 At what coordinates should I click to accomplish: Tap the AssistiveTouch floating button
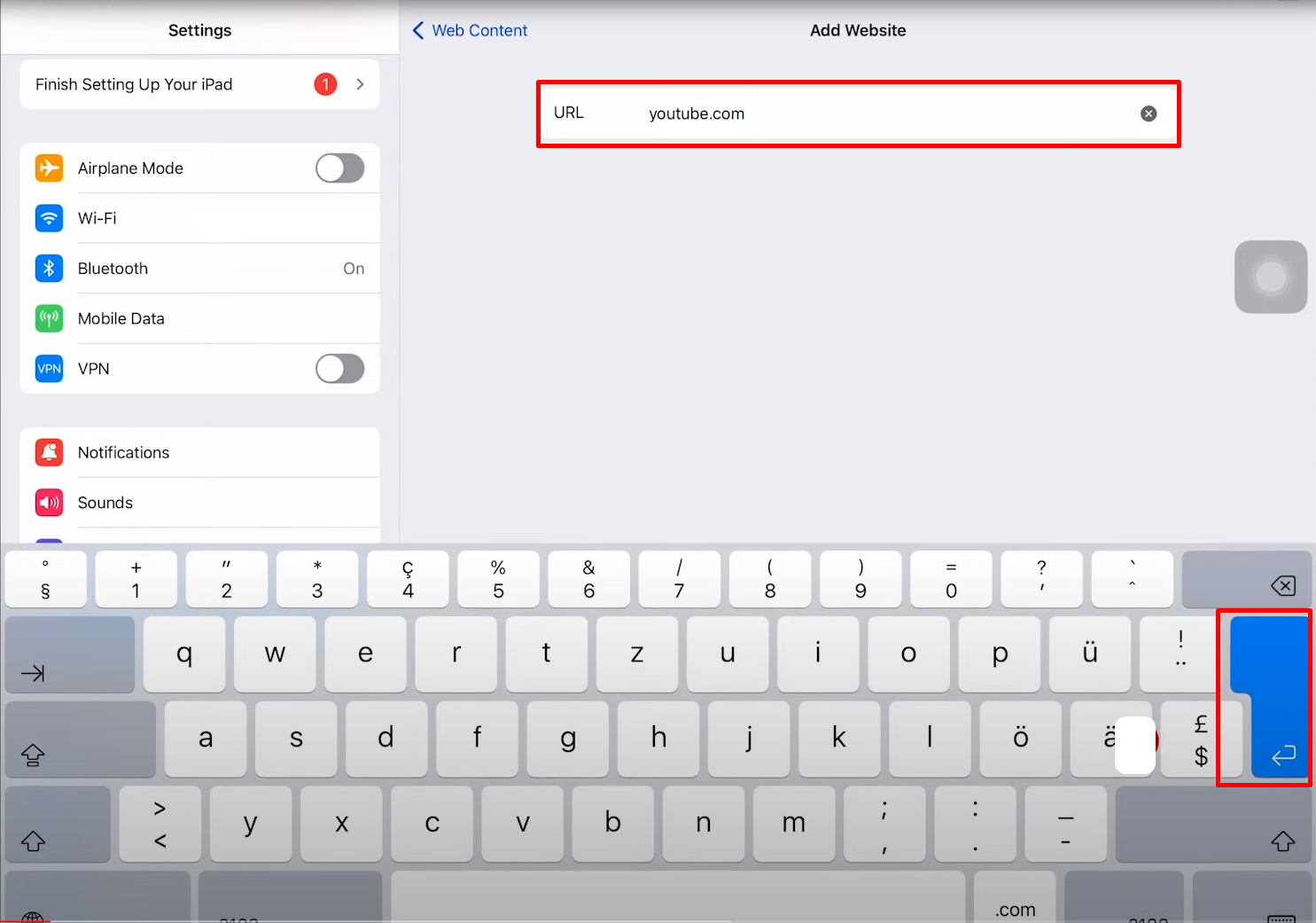[1270, 277]
